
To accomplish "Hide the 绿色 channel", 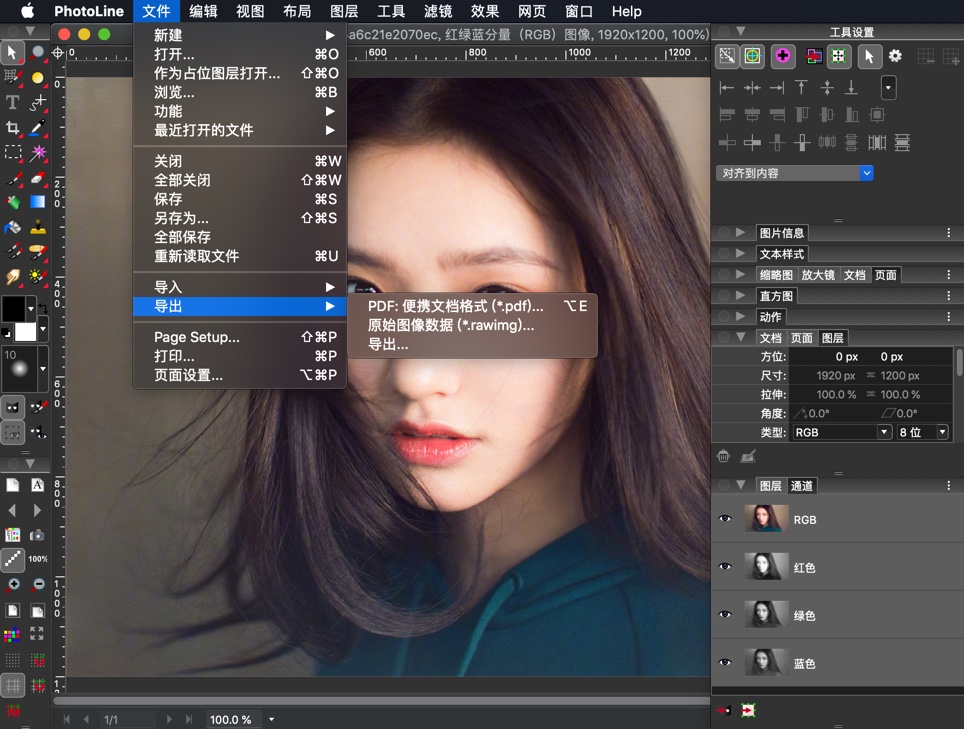I will [724, 615].
